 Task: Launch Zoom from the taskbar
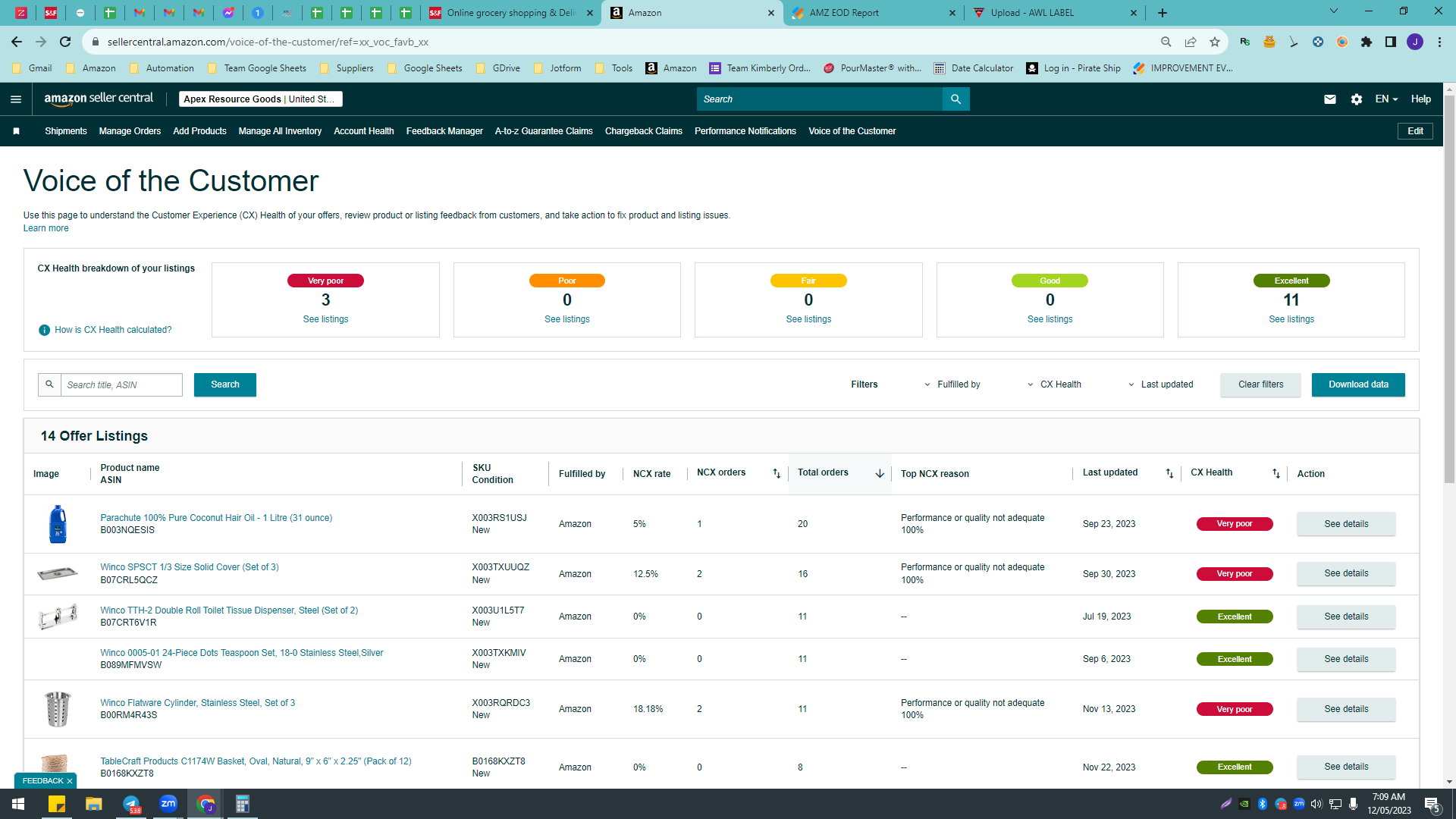[168, 804]
